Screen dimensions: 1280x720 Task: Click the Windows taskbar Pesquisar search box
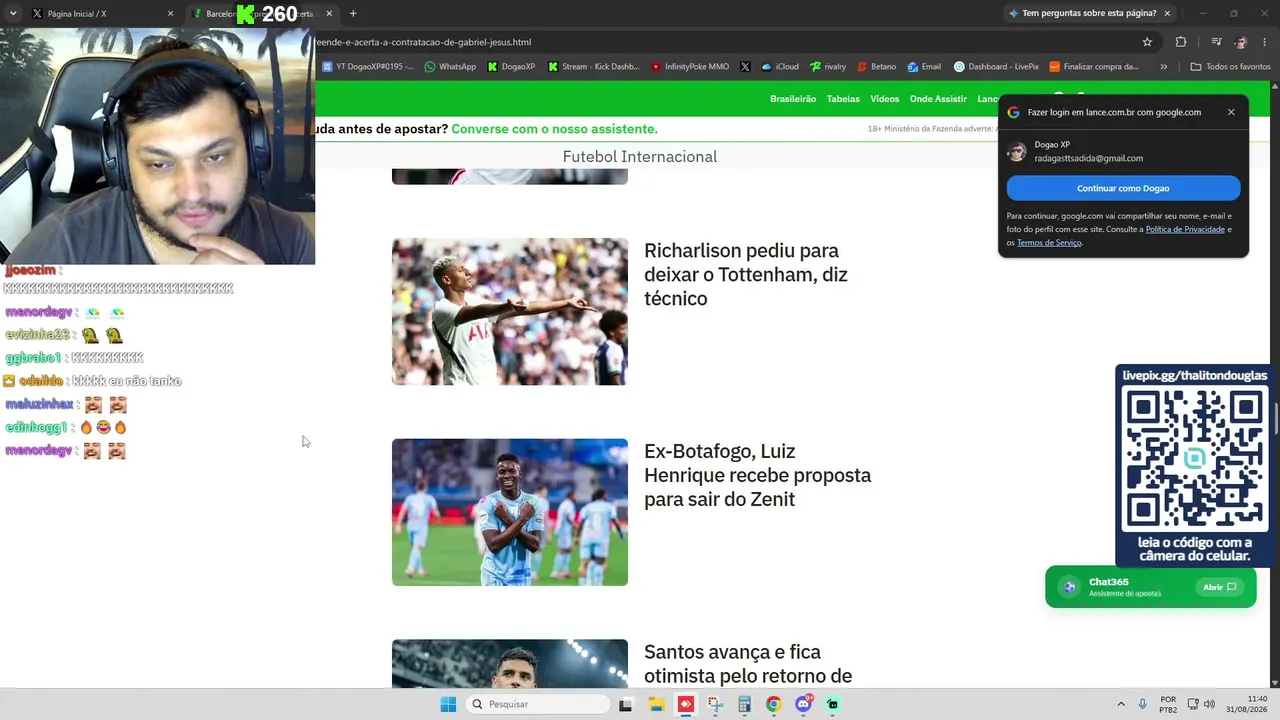click(538, 704)
